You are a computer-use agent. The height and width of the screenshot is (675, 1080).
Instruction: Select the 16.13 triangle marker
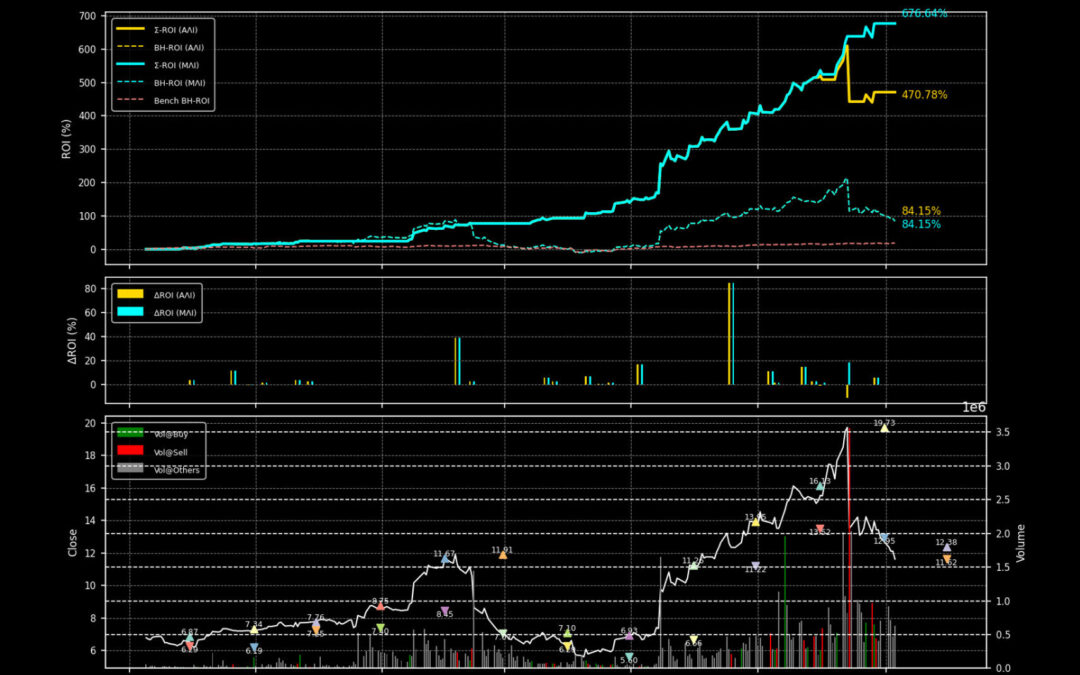[x=820, y=487]
